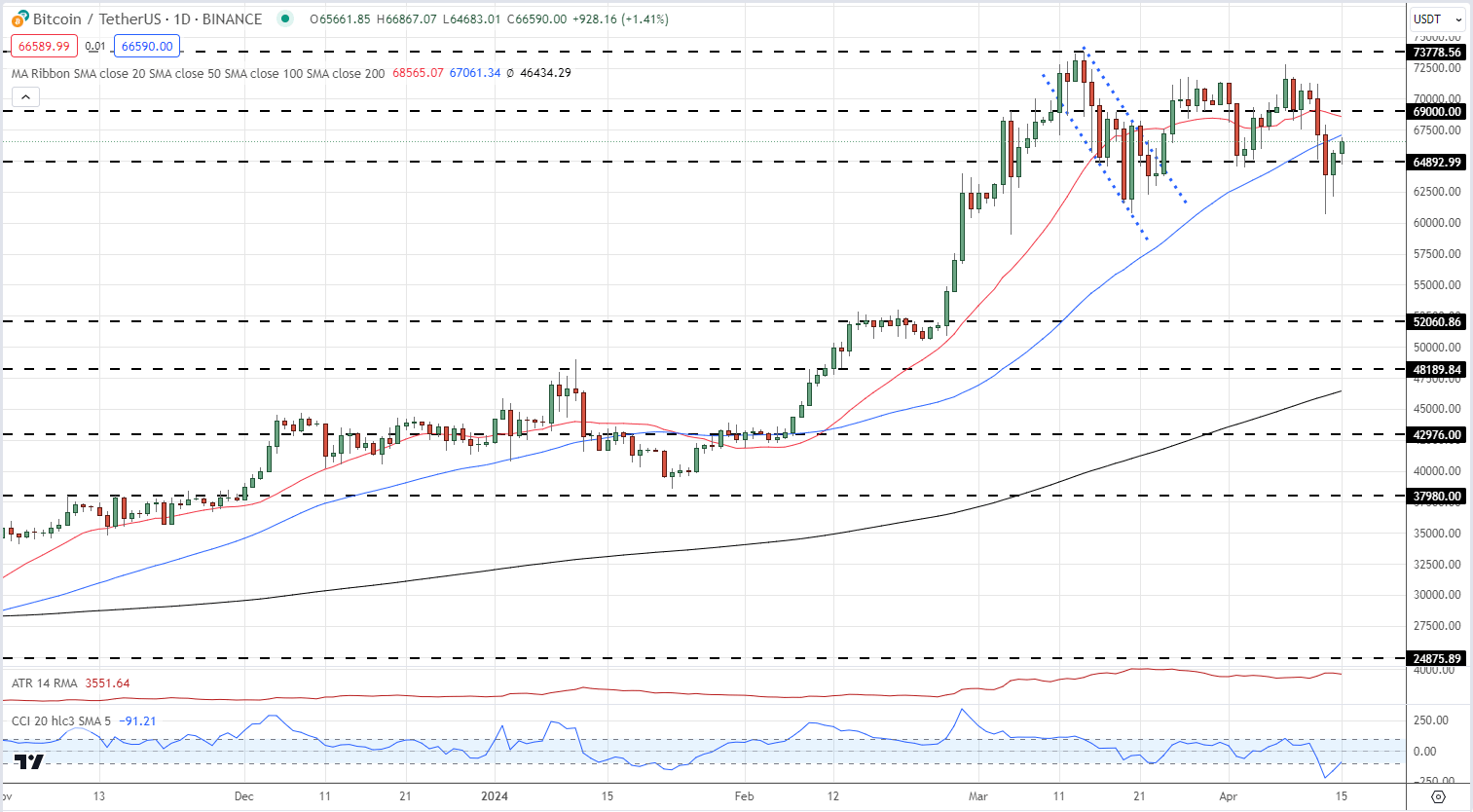Open symbol search via Bitcoin / TetherUS title
Screen dimensions: 1473x812
click(147, 18)
